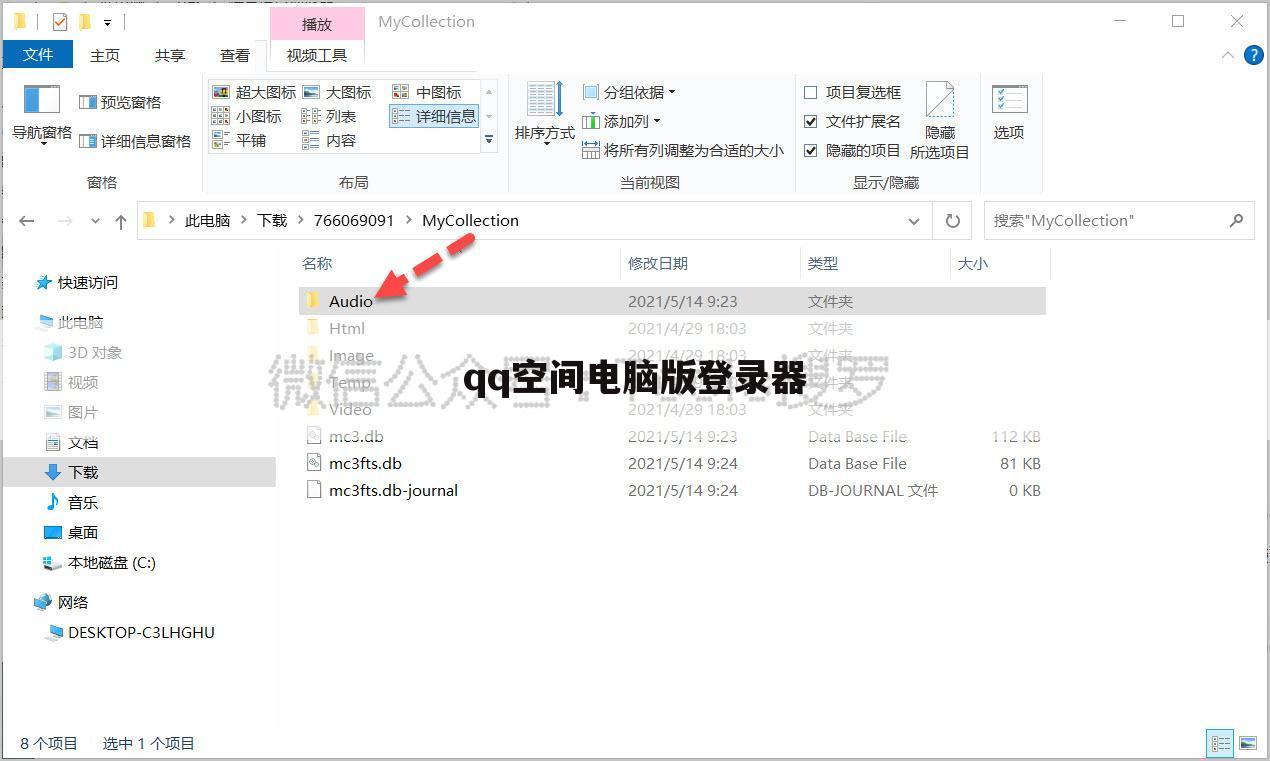Select the 播放 contextual tab
1270x761 pixels.
coord(317,24)
